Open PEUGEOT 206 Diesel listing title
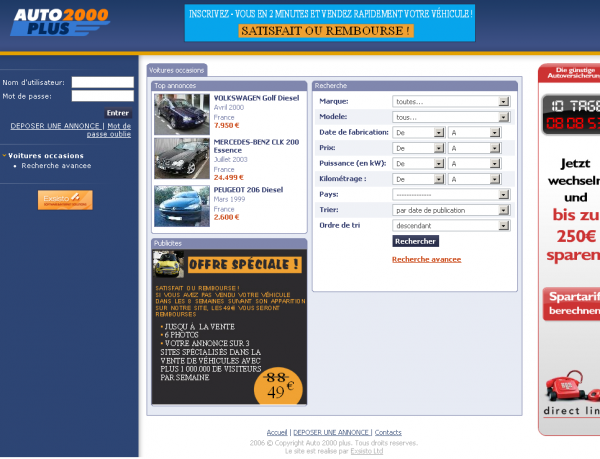This screenshot has width=600, height=459. point(248,190)
